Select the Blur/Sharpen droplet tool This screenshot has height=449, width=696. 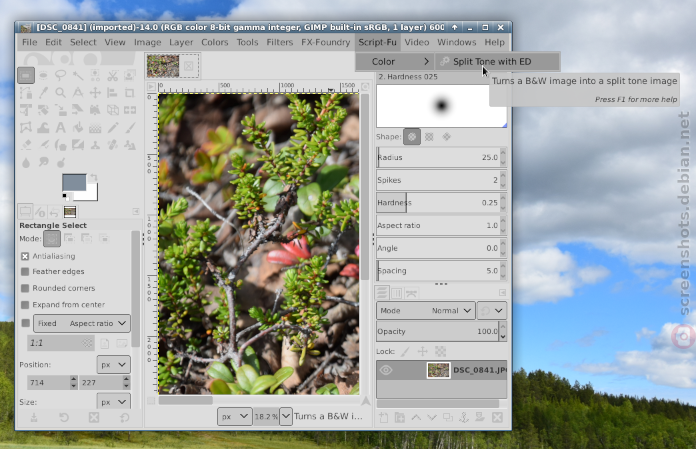(26, 162)
